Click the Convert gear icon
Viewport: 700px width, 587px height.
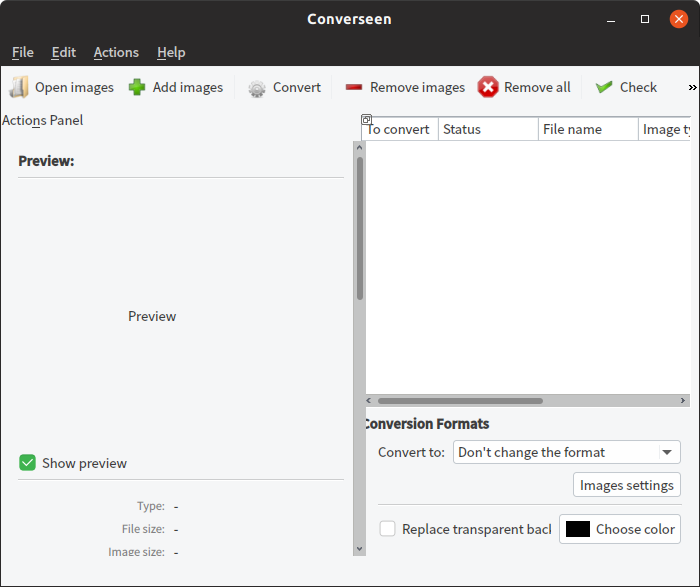click(257, 88)
